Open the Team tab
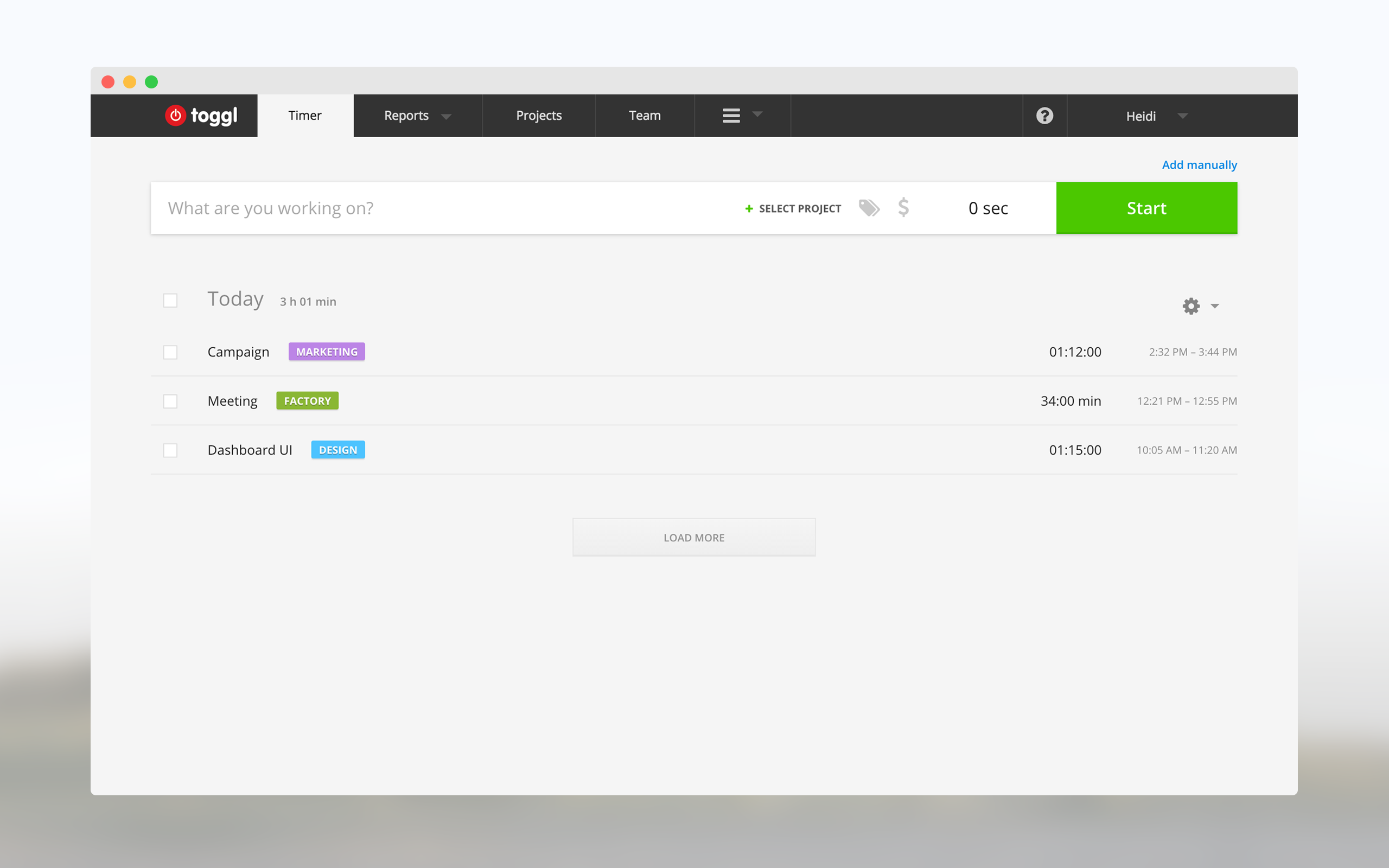 [645, 116]
